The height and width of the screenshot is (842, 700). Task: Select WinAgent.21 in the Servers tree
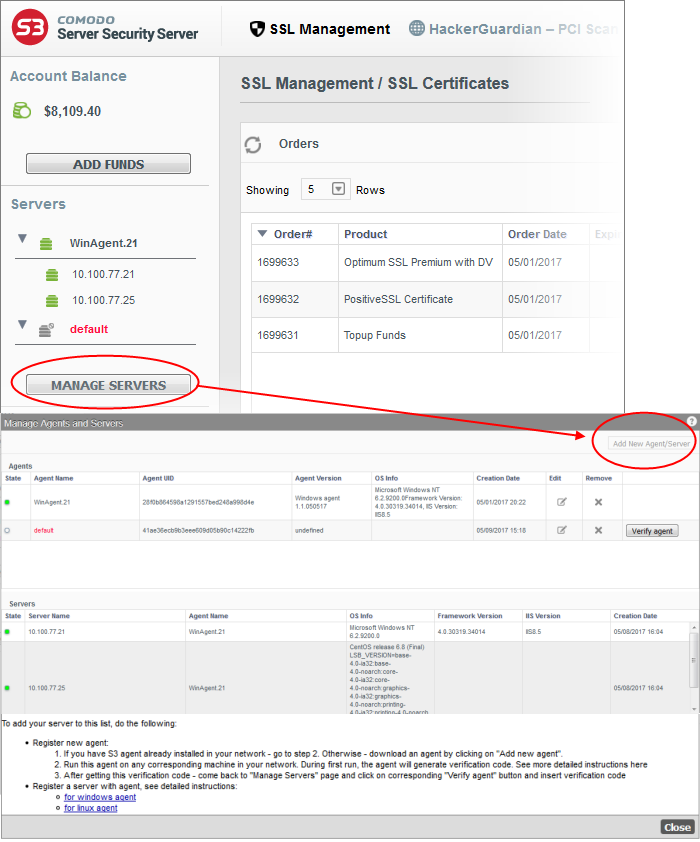[x=104, y=243]
